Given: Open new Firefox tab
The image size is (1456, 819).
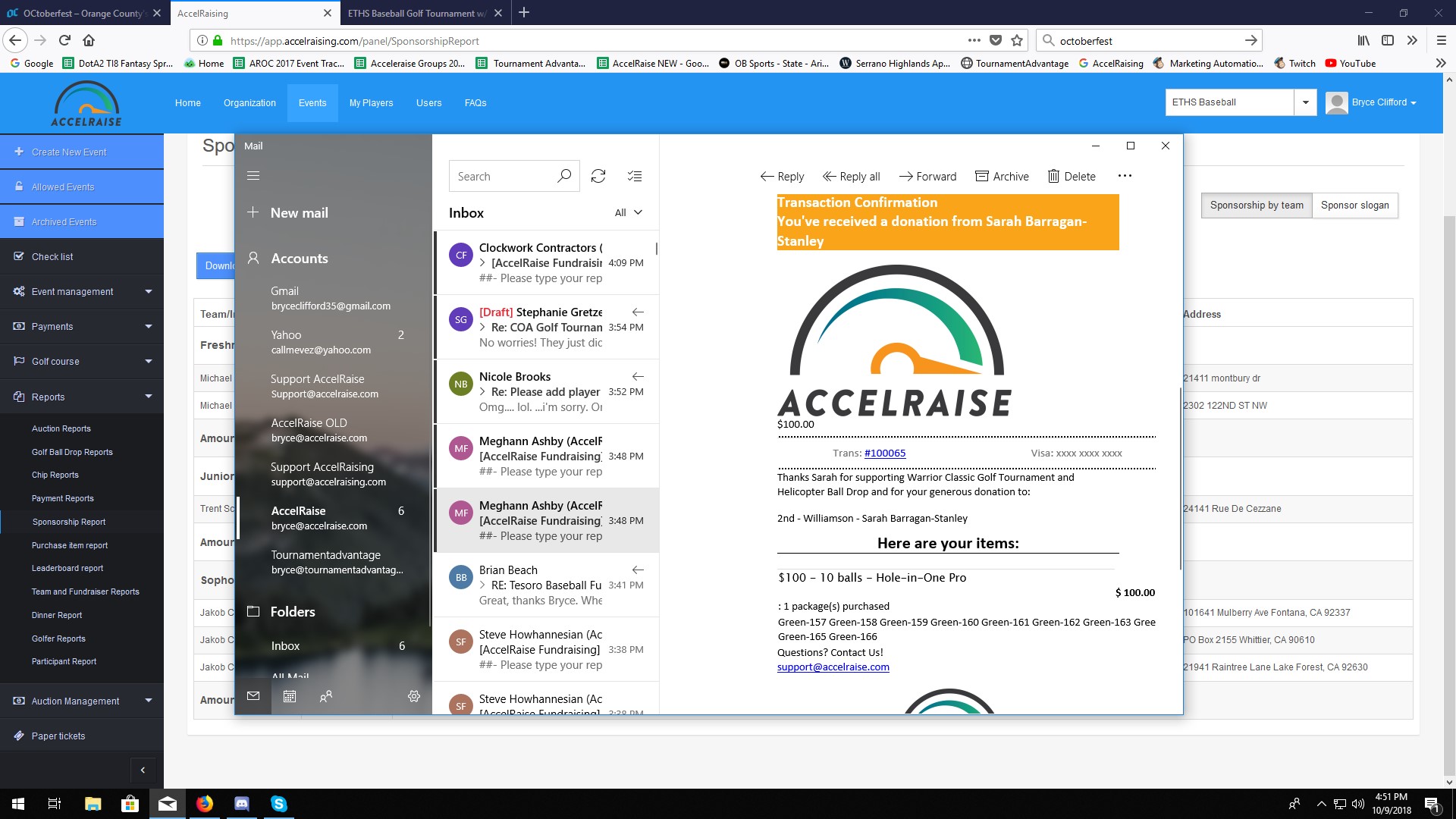Looking at the screenshot, I should (x=524, y=13).
